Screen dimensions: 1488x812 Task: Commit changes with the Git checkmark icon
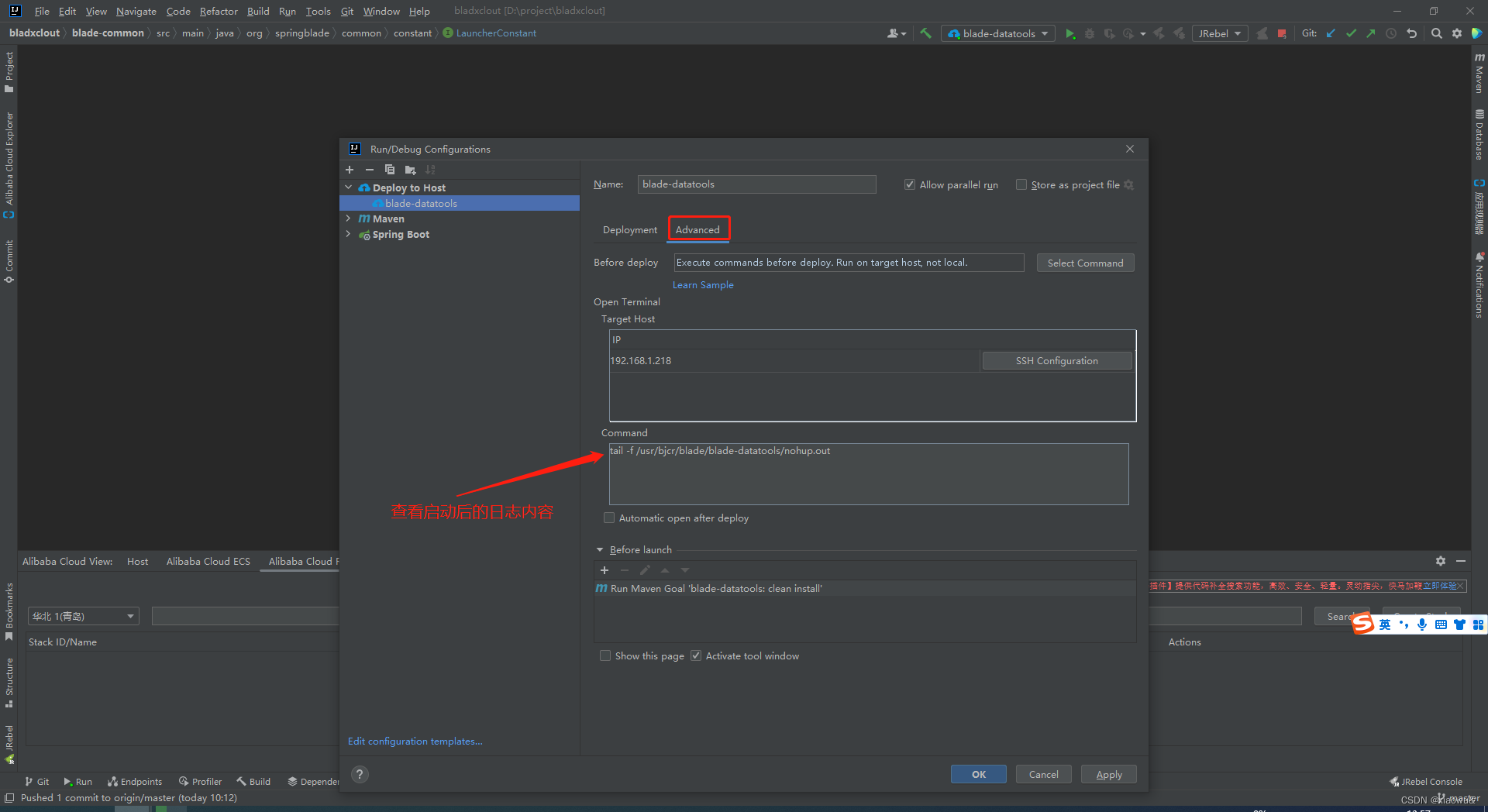point(1351,33)
